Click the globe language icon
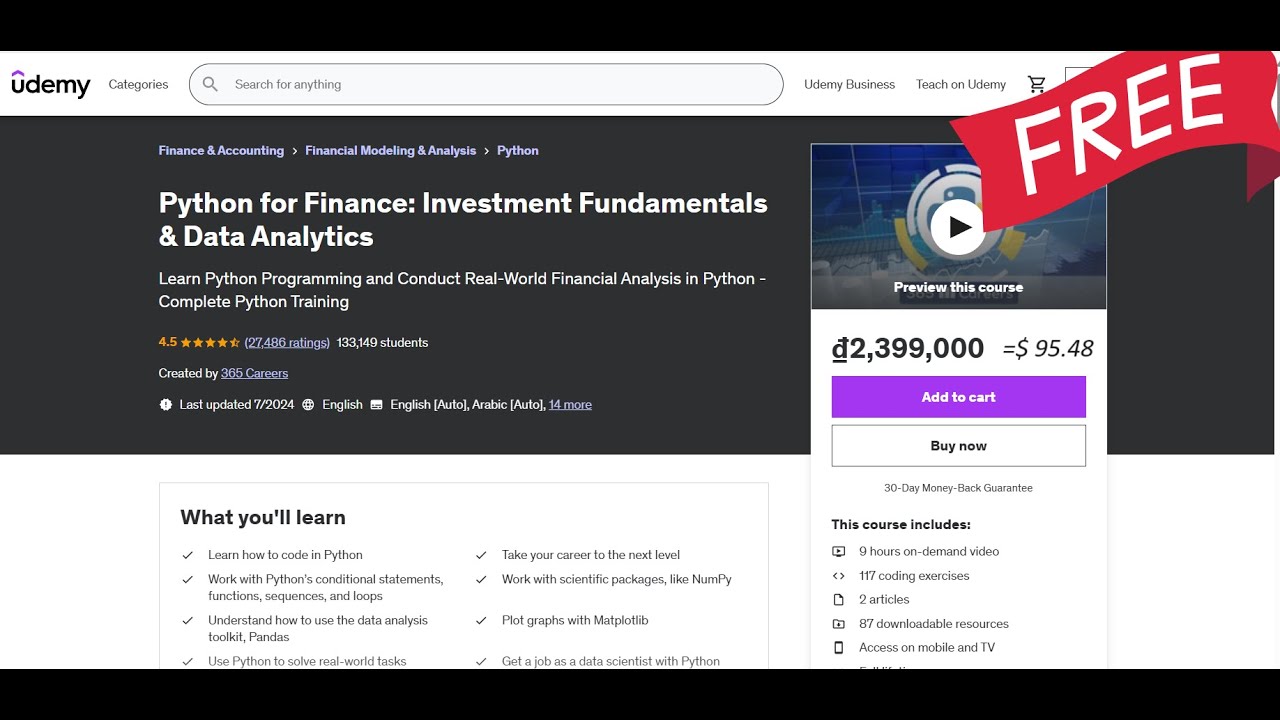 click(x=308, y=405)
